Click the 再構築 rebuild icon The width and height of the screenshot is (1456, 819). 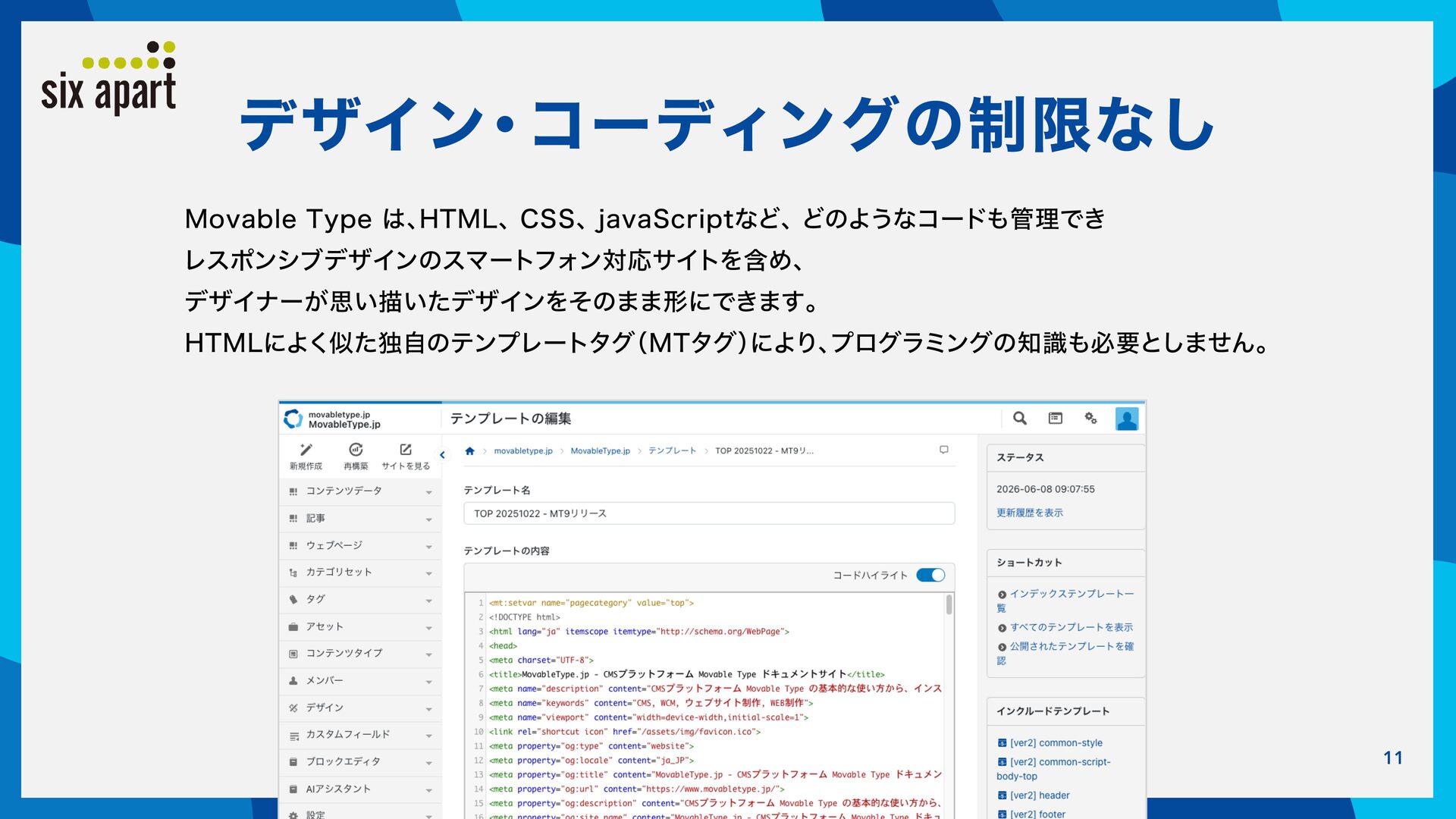coord(356,450)
